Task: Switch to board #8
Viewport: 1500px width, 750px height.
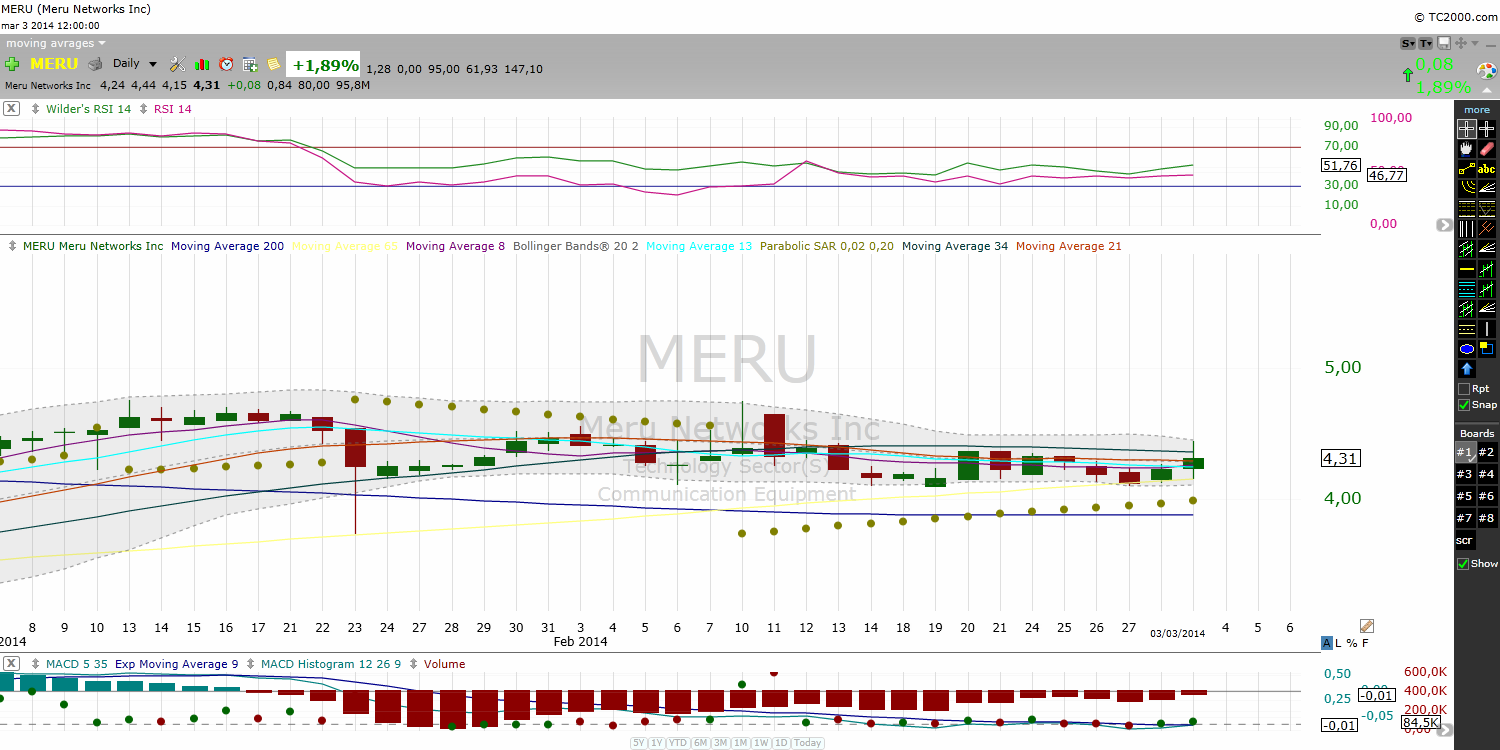Action: point(1487,518)
